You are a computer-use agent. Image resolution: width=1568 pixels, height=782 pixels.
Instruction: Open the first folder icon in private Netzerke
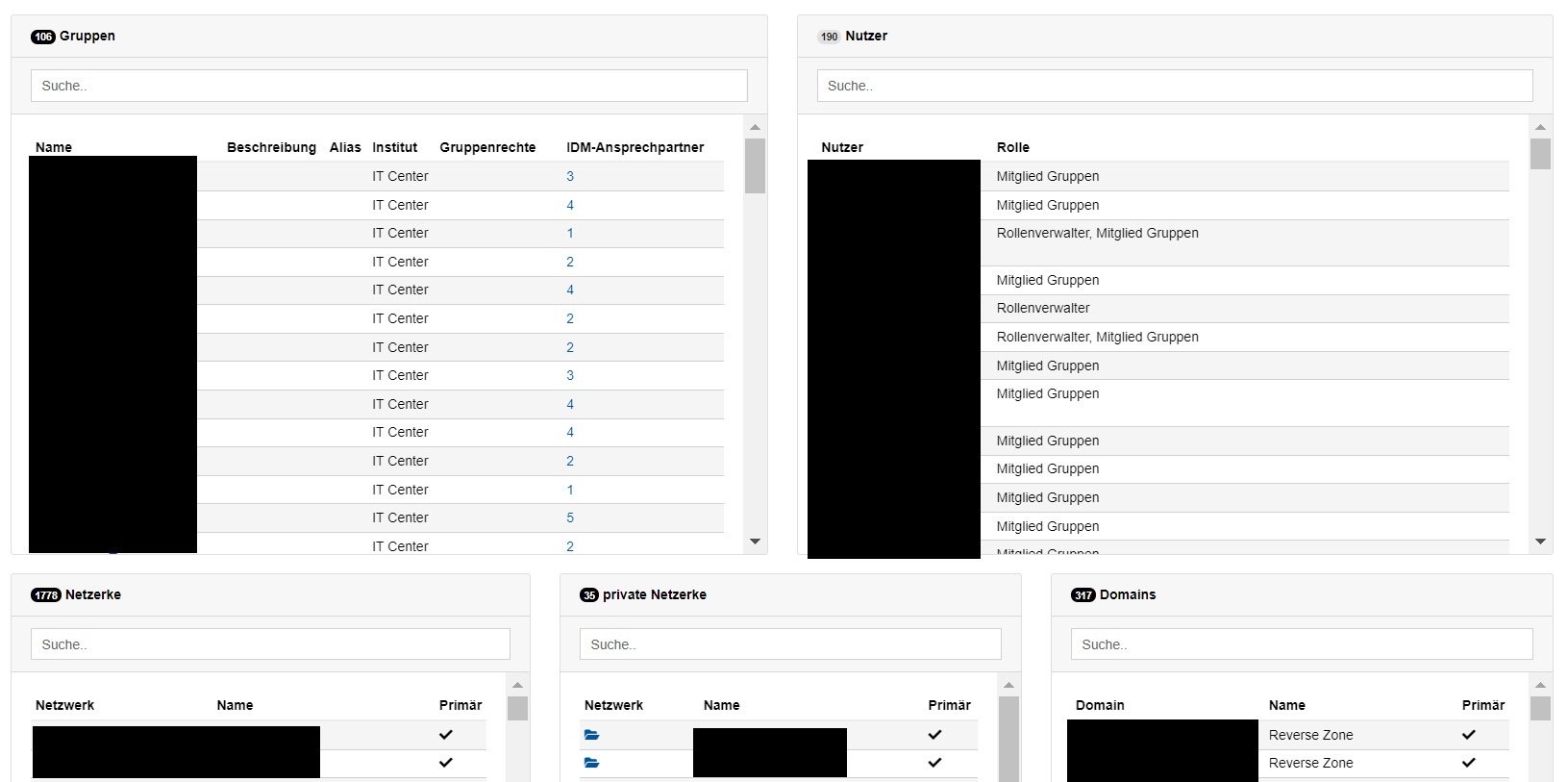tap(591, 735)
